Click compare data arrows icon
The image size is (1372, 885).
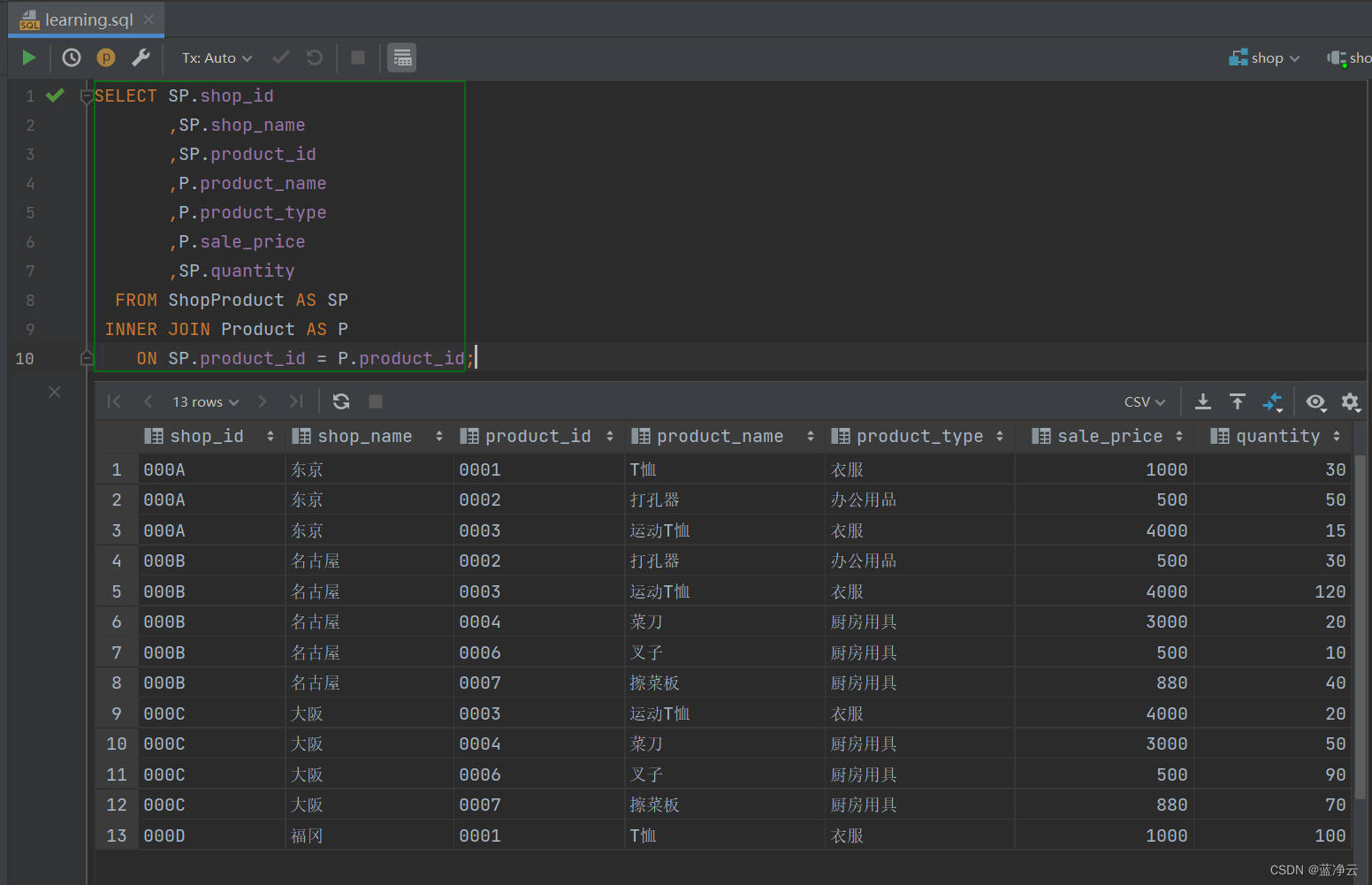1272,402
